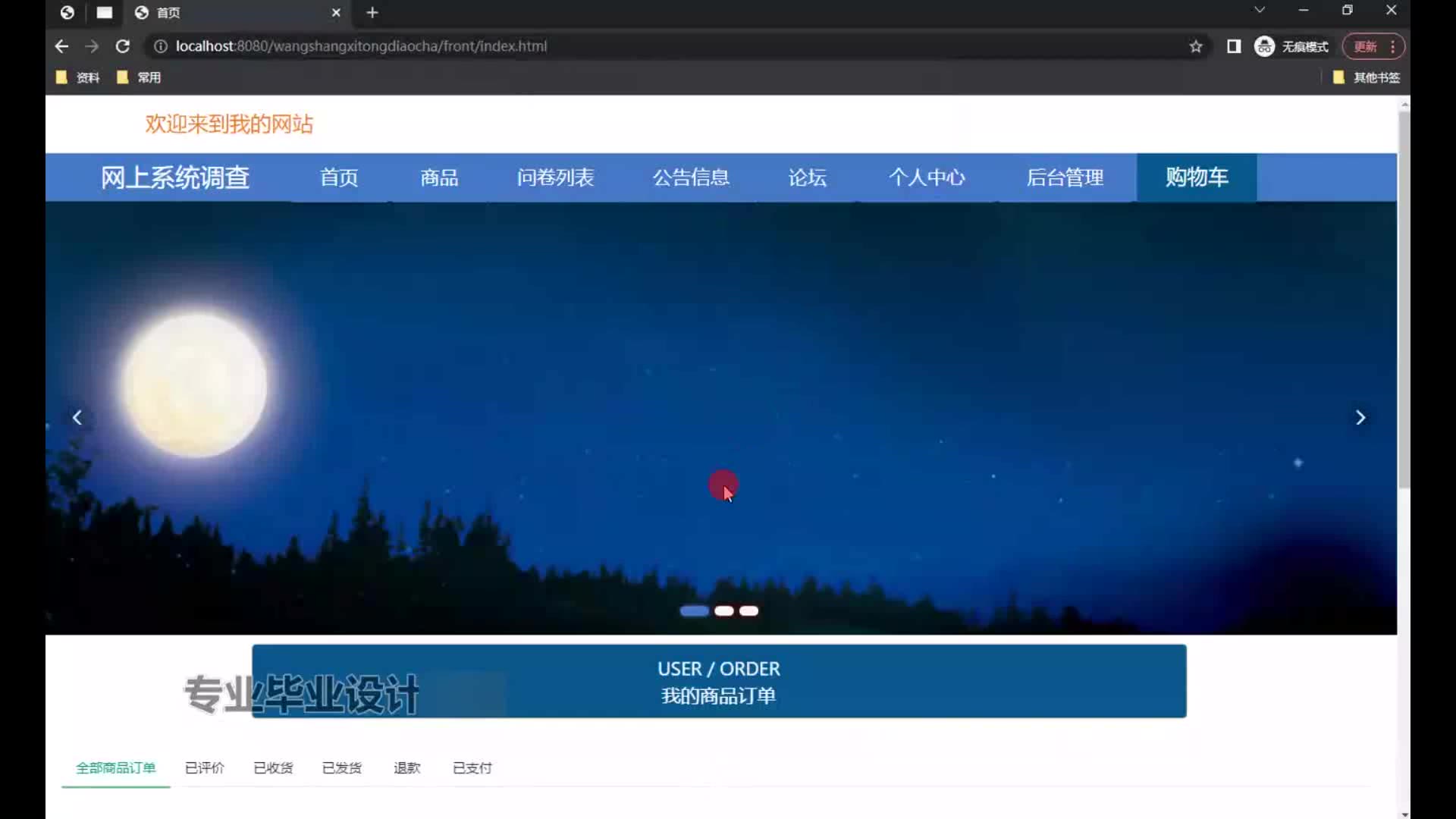This screenshot has width=1456, height=819.
Task: Close the 首页 browser tab
Action: tap(336, 12)
